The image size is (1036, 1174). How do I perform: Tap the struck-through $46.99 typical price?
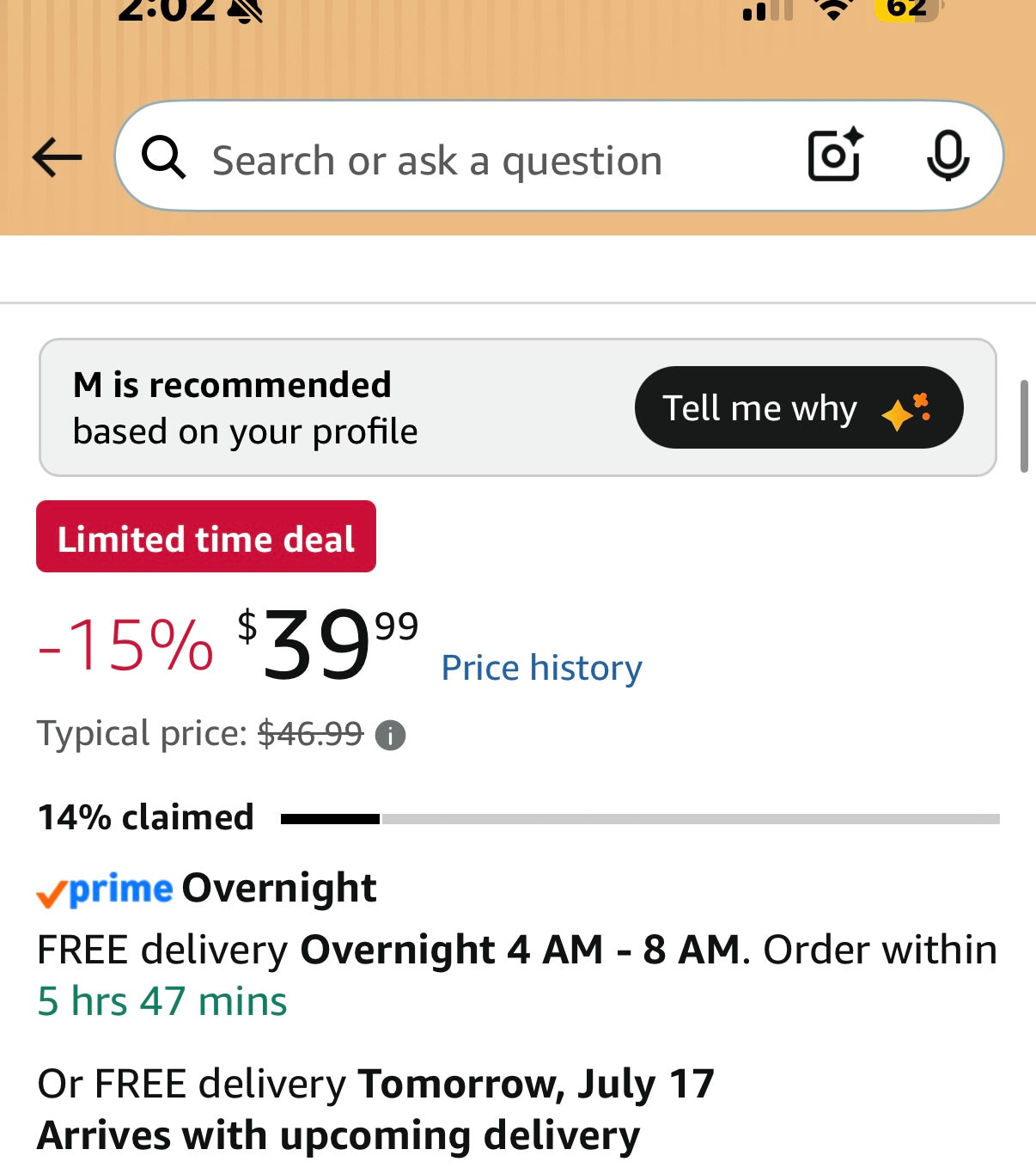(x=310, y=734)
